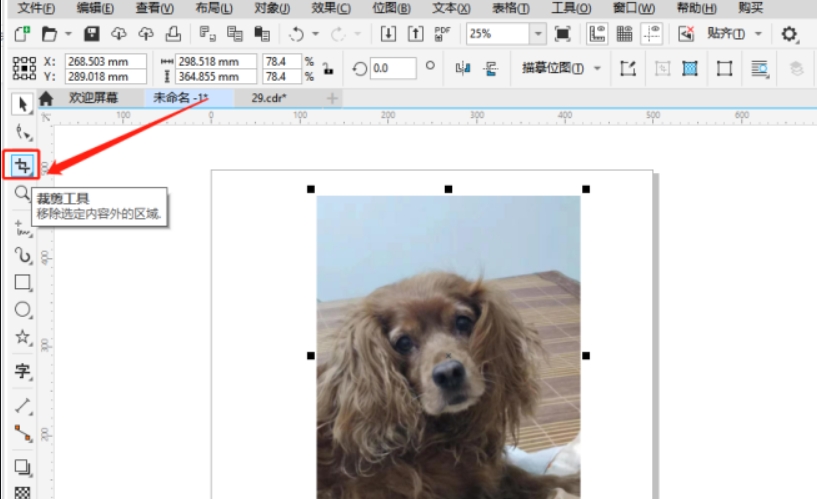Toggle grid display
Image resolution: width=817 pixels, height=499 pixels.
(x=624, y=34)
